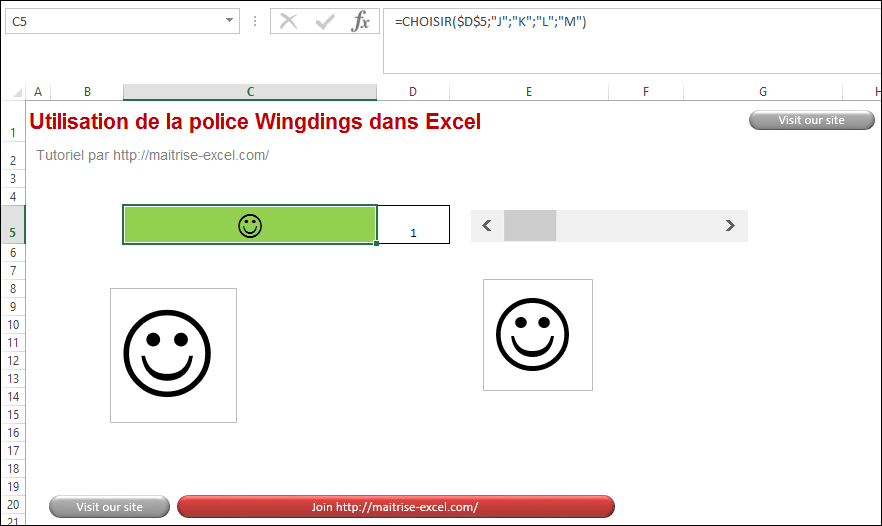Click the bottom-left Visit our site button
The height and width of the screenshot is (526, 882).
point(109,507)
